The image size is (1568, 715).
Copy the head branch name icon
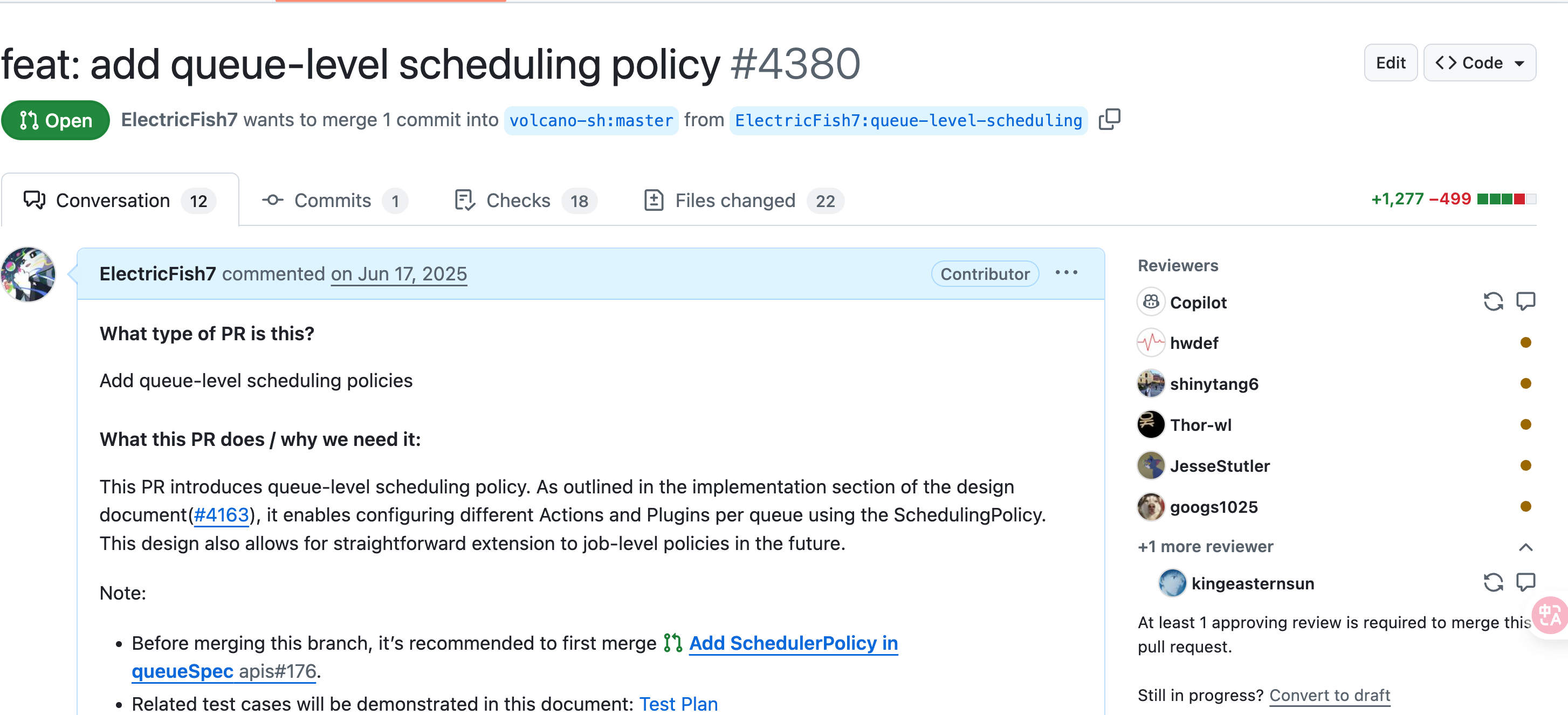(x=1109, y=119)
